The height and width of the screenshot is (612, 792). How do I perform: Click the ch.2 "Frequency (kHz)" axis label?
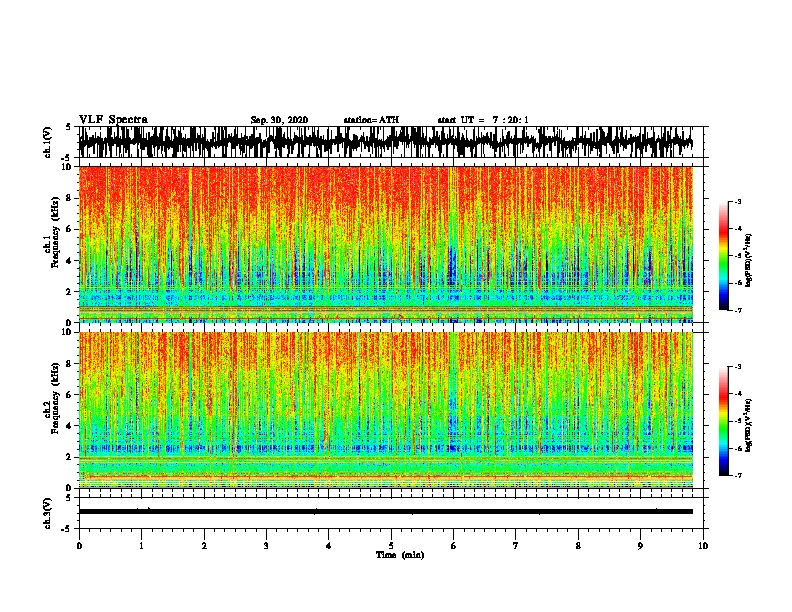(55, 398)
